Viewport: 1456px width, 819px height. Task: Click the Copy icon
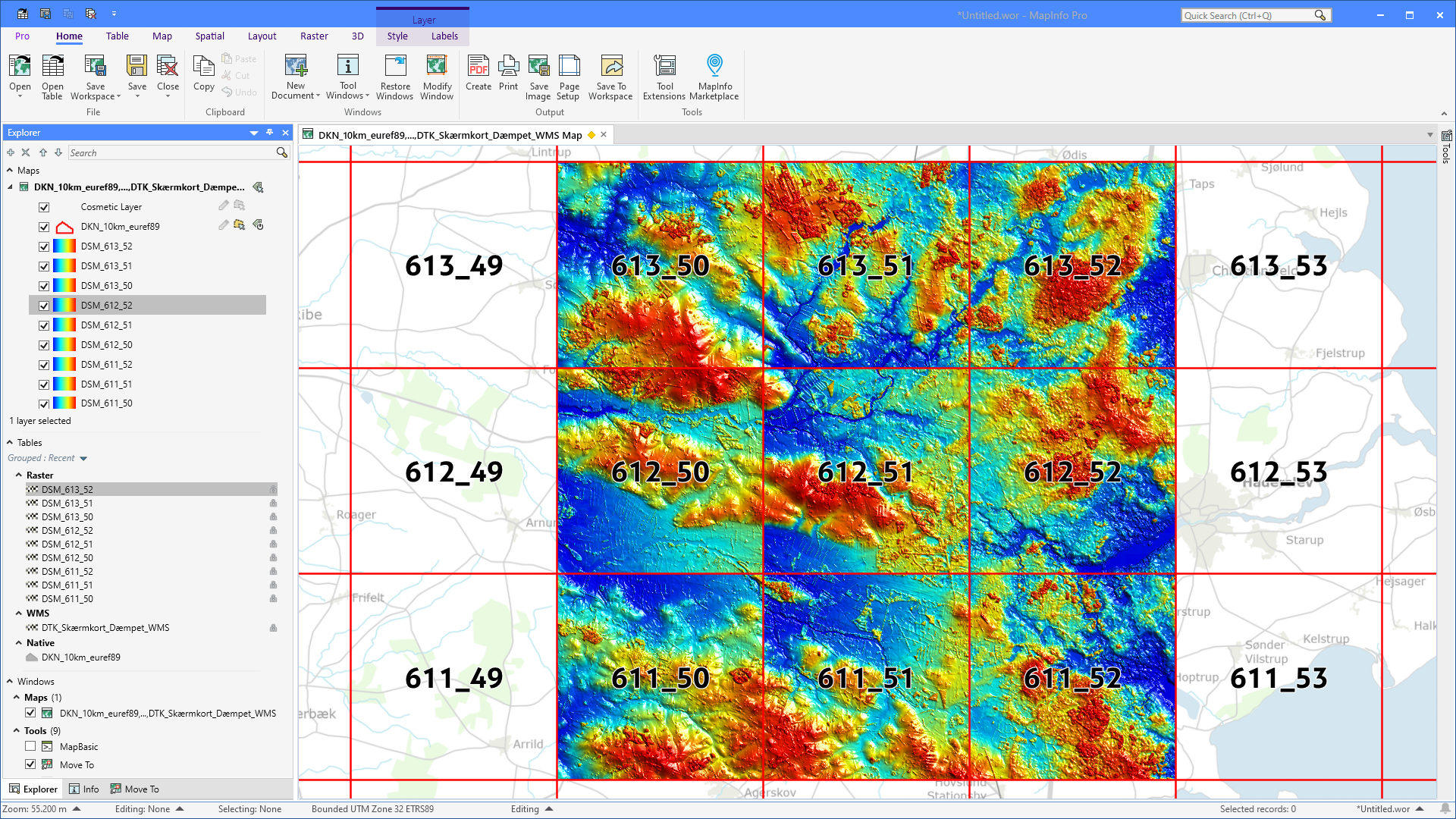tap(203, 66)
